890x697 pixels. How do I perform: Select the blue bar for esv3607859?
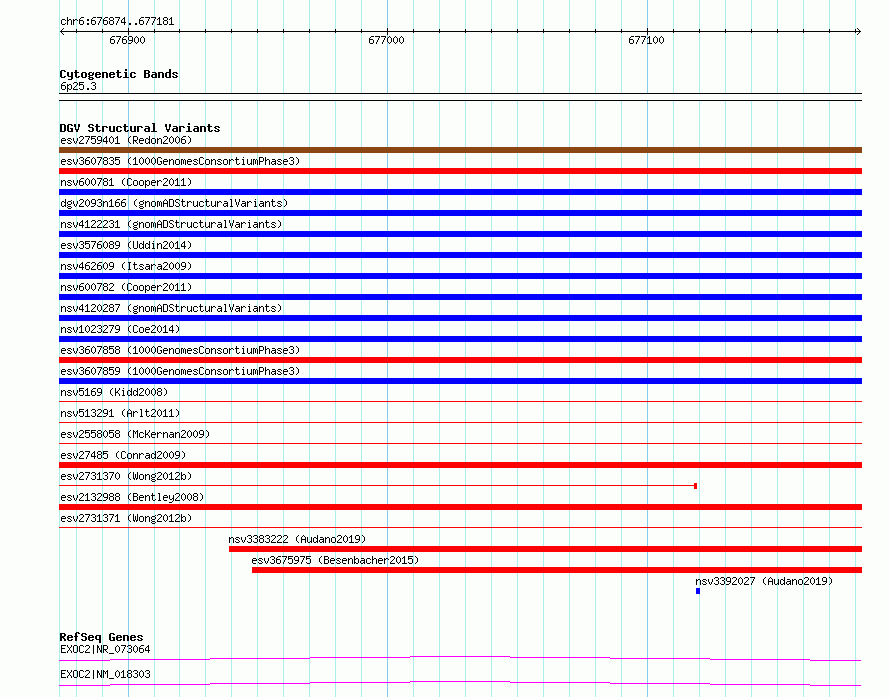point(460,381)
